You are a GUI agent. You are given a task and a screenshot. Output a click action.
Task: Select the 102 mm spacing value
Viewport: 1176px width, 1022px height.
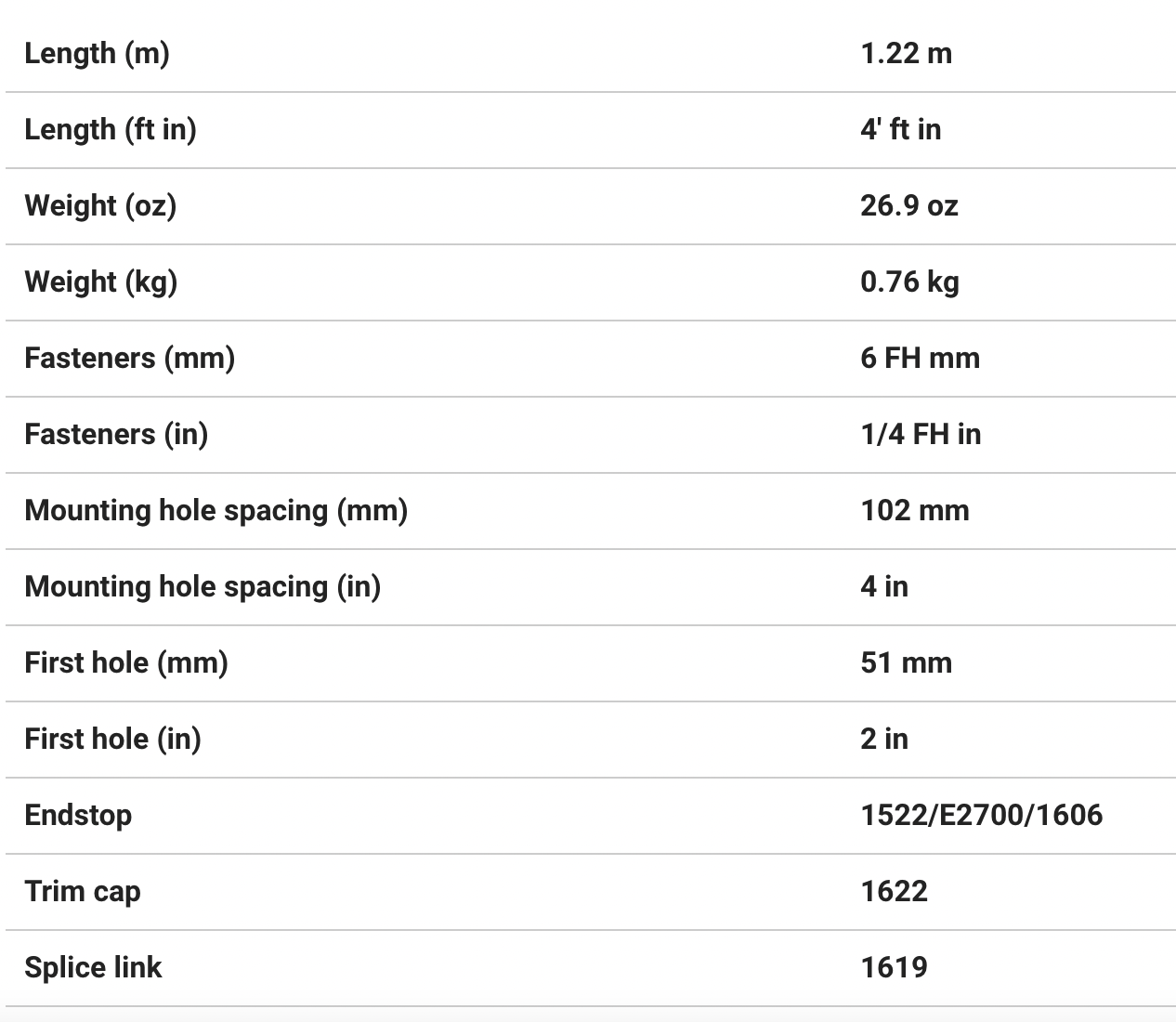(x=914, y=511)
